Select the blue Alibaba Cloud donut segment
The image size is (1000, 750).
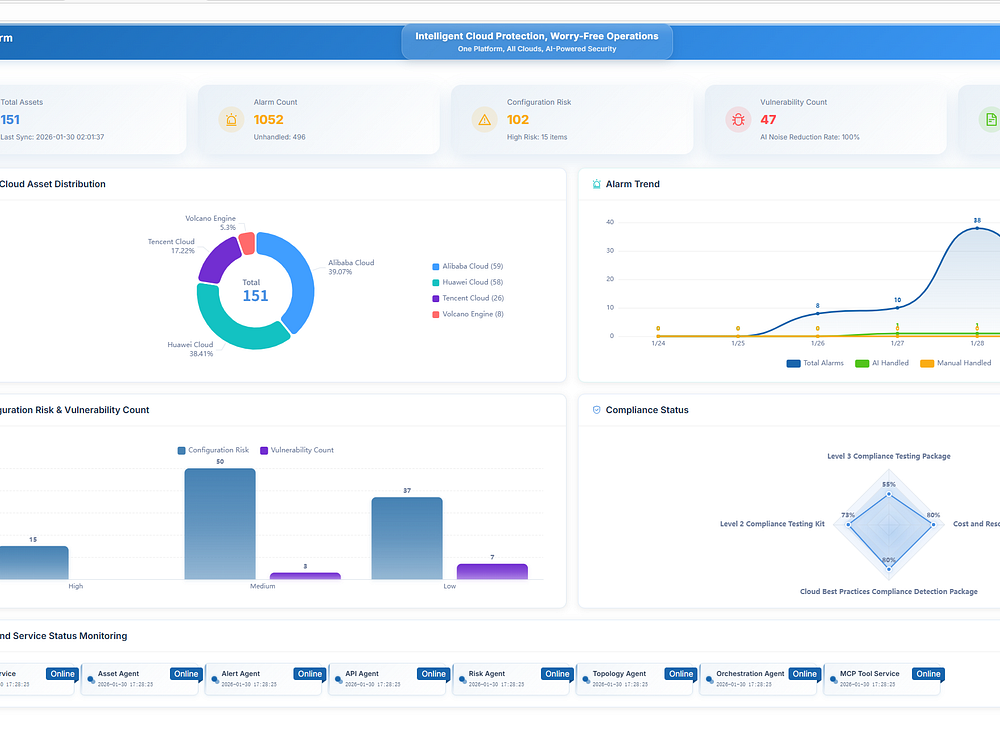(x=300, y=274)
